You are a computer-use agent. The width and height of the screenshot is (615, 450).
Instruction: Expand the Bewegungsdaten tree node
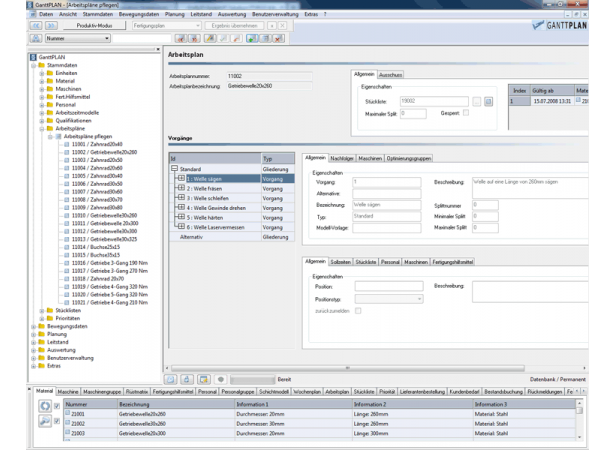click(x=34, y=326)
